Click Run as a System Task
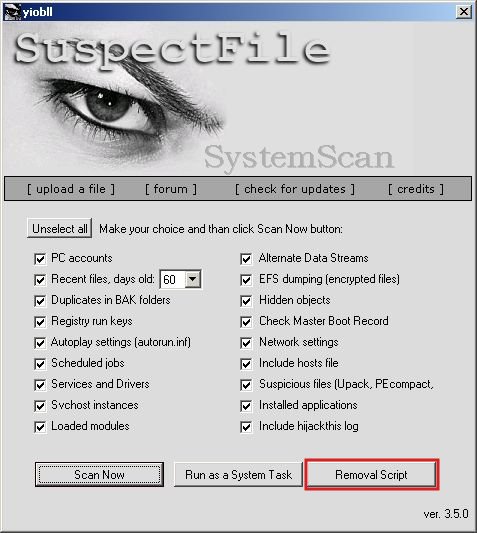 238,475
